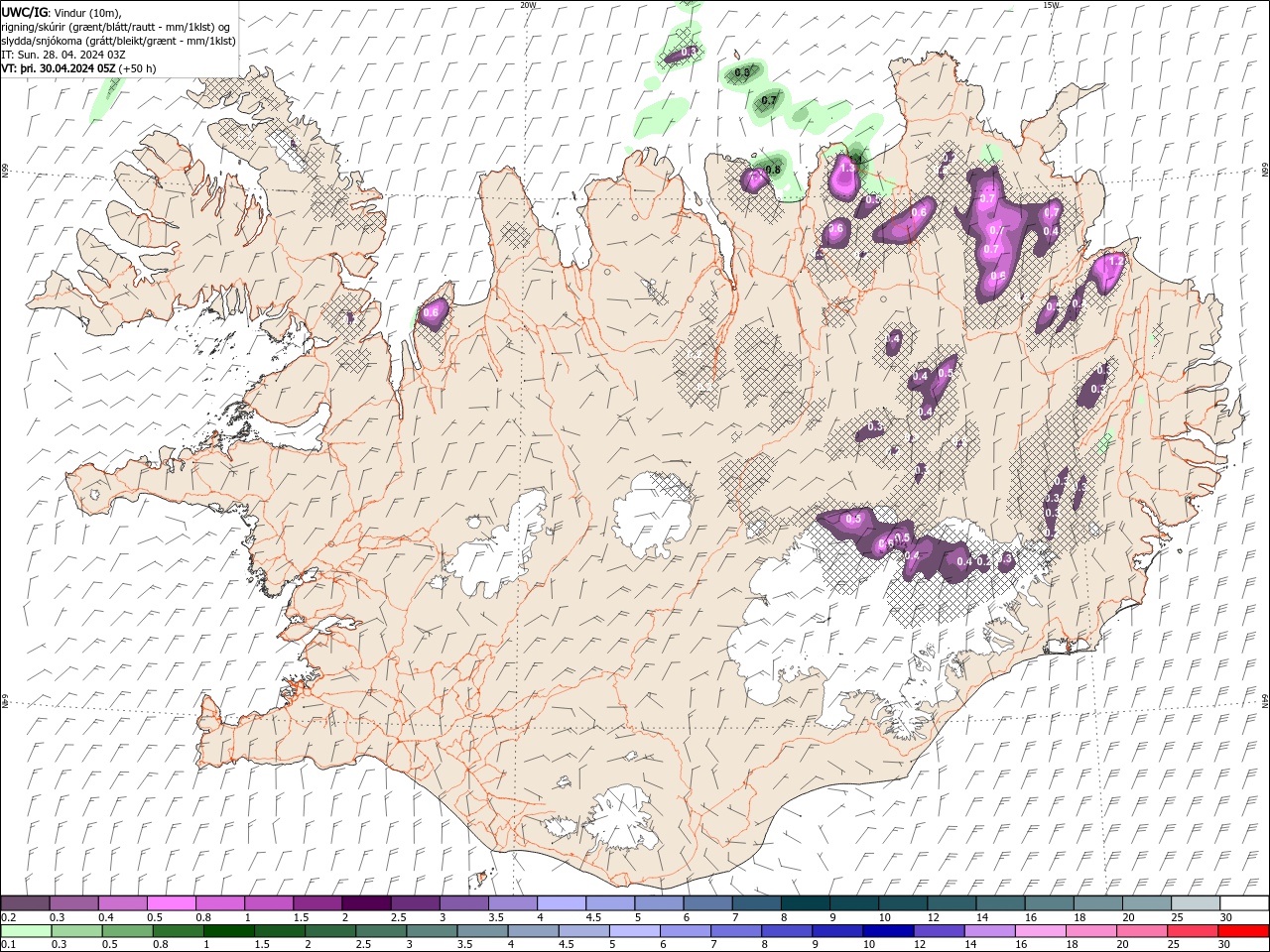
Task: Click the 1.2 precipitation value on the map
Action: (x=1115, y=261)
